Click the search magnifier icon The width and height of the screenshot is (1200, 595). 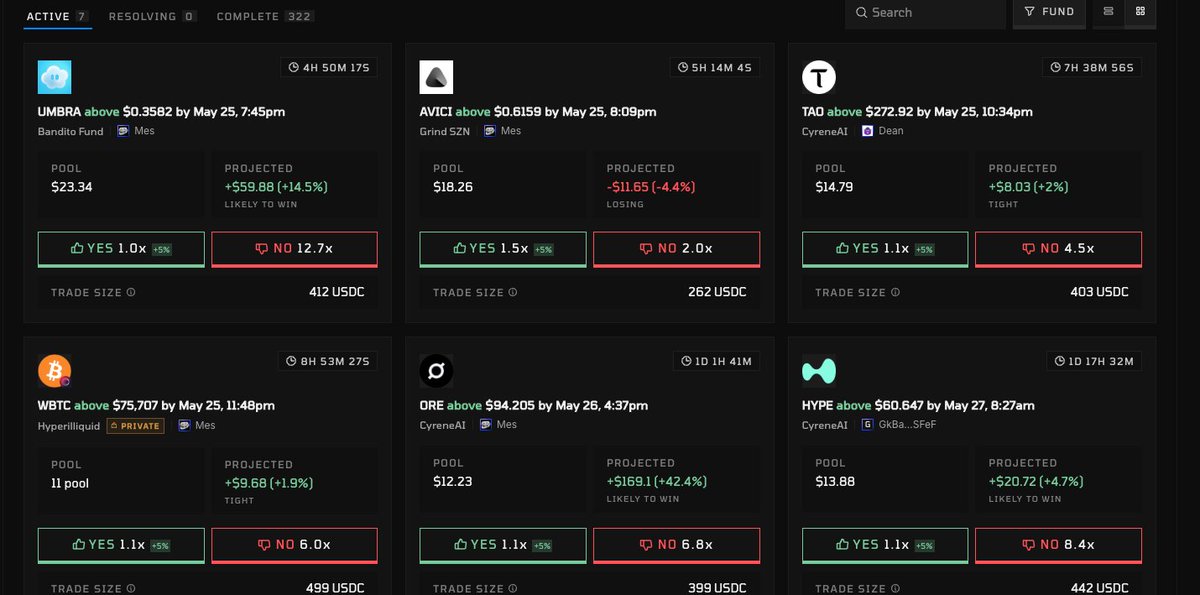coord(861,12)
